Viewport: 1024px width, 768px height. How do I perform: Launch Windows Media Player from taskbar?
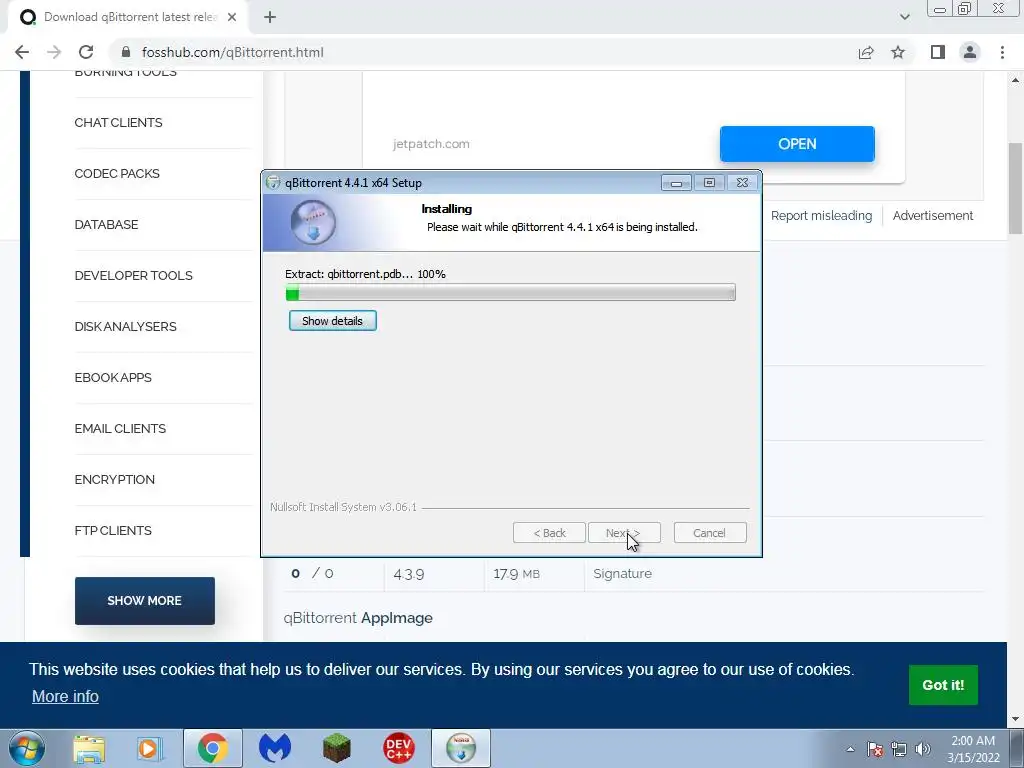pyautogui.click(x=150, y=748)
